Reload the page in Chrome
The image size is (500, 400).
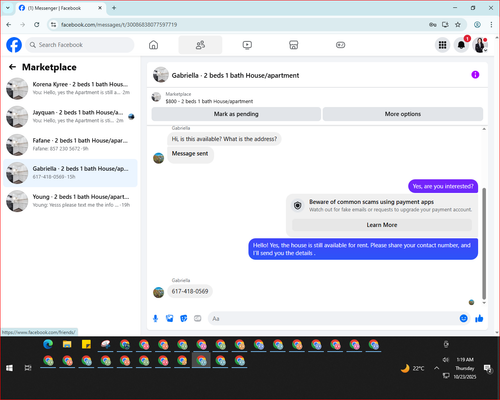(37, 24)
